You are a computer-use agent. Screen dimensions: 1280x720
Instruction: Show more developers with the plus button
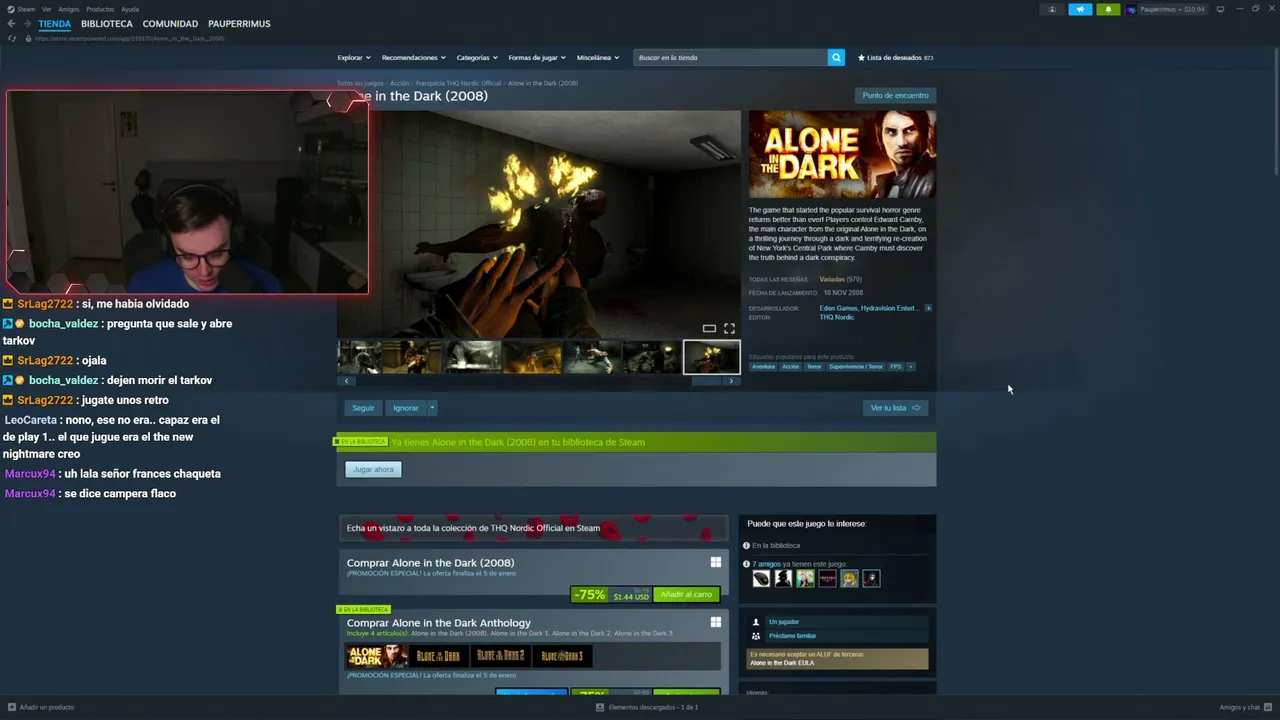tap(928, 308)
